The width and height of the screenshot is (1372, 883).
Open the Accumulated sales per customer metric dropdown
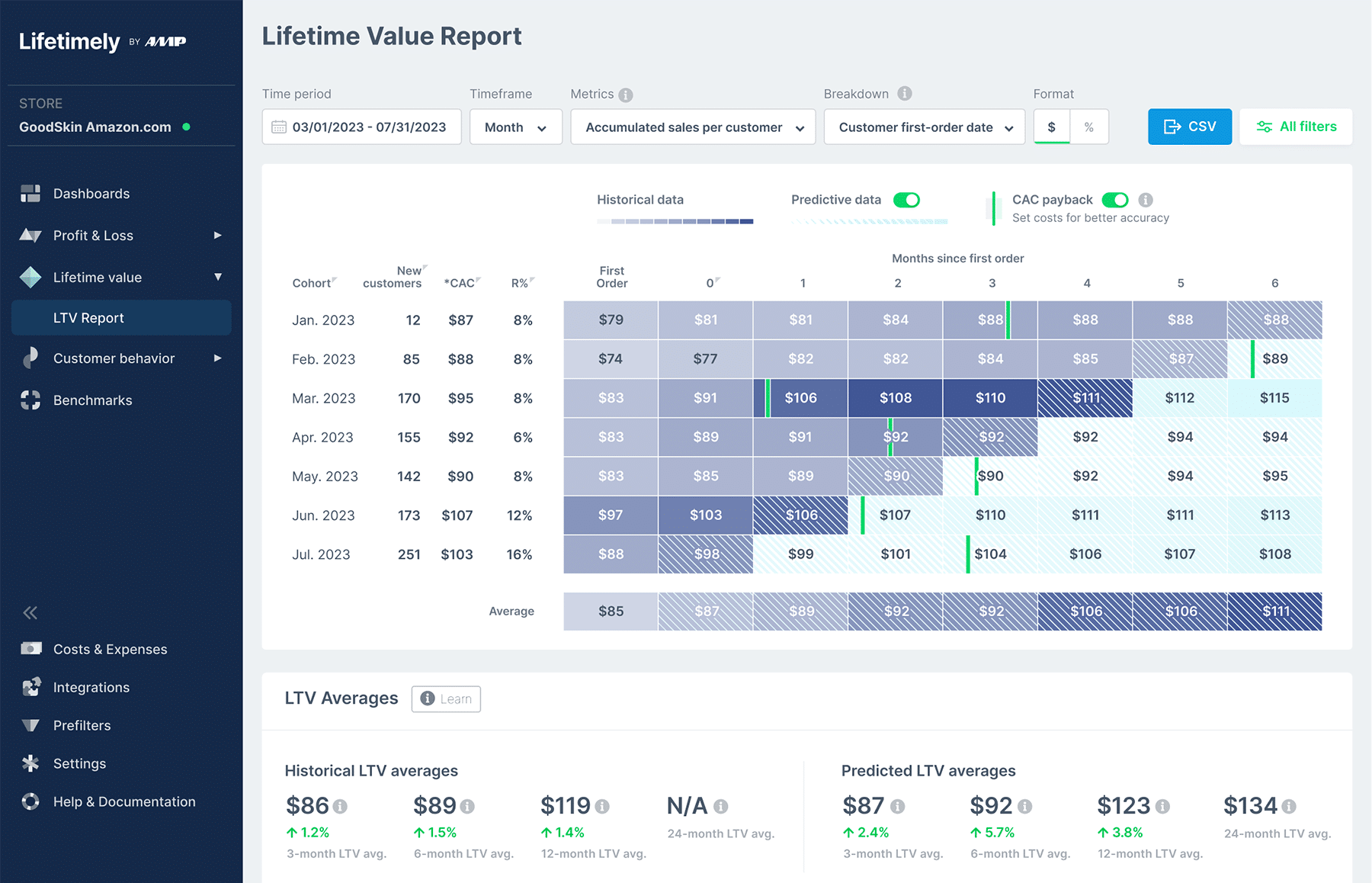click(692, 127)
